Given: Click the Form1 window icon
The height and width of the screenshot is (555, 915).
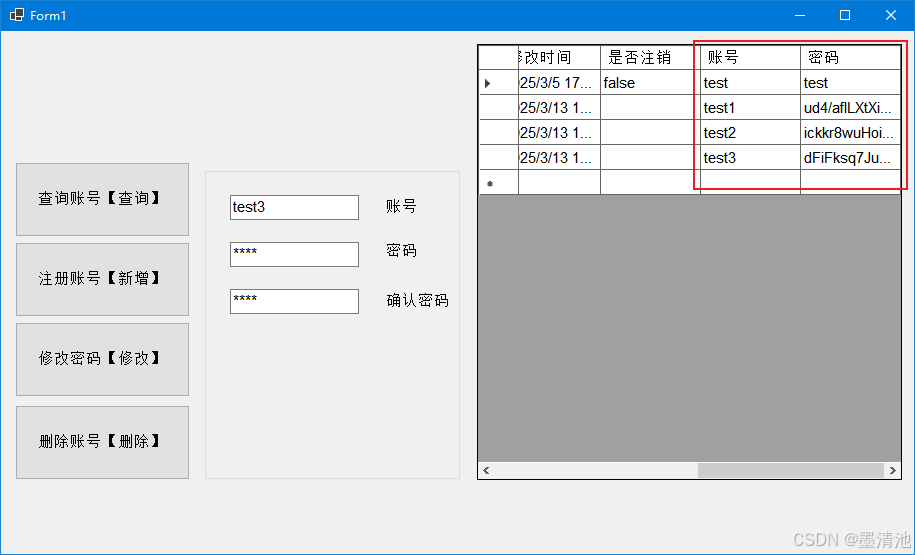Looking at the screenshot, I should [x=16, y=15].
